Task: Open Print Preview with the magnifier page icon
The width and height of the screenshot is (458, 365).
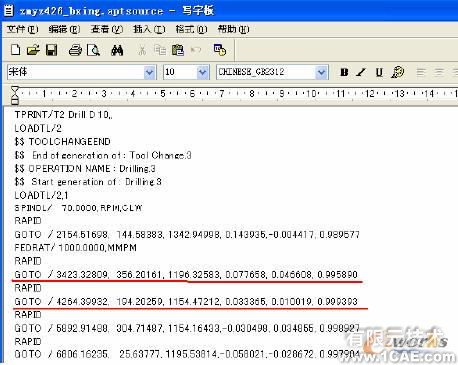Action: pyautogui.click(x=93, y=50)
